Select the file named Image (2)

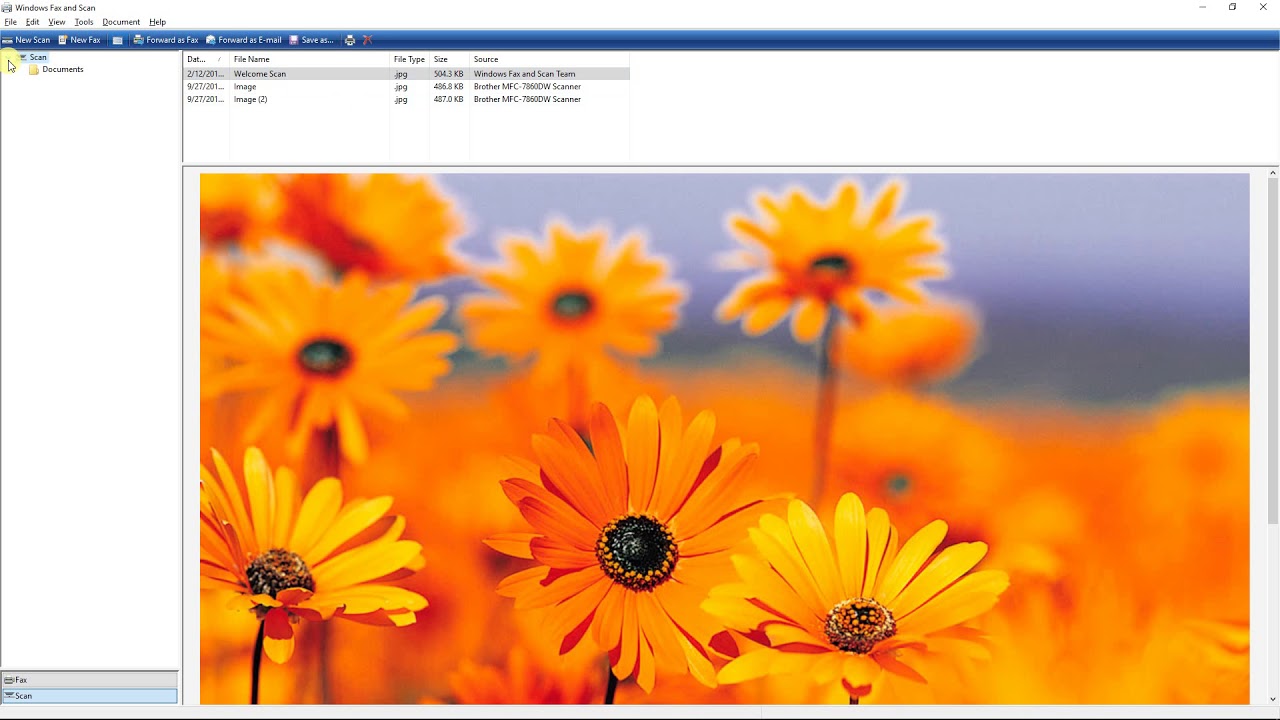pyautogui.click(x=250, y=99)
